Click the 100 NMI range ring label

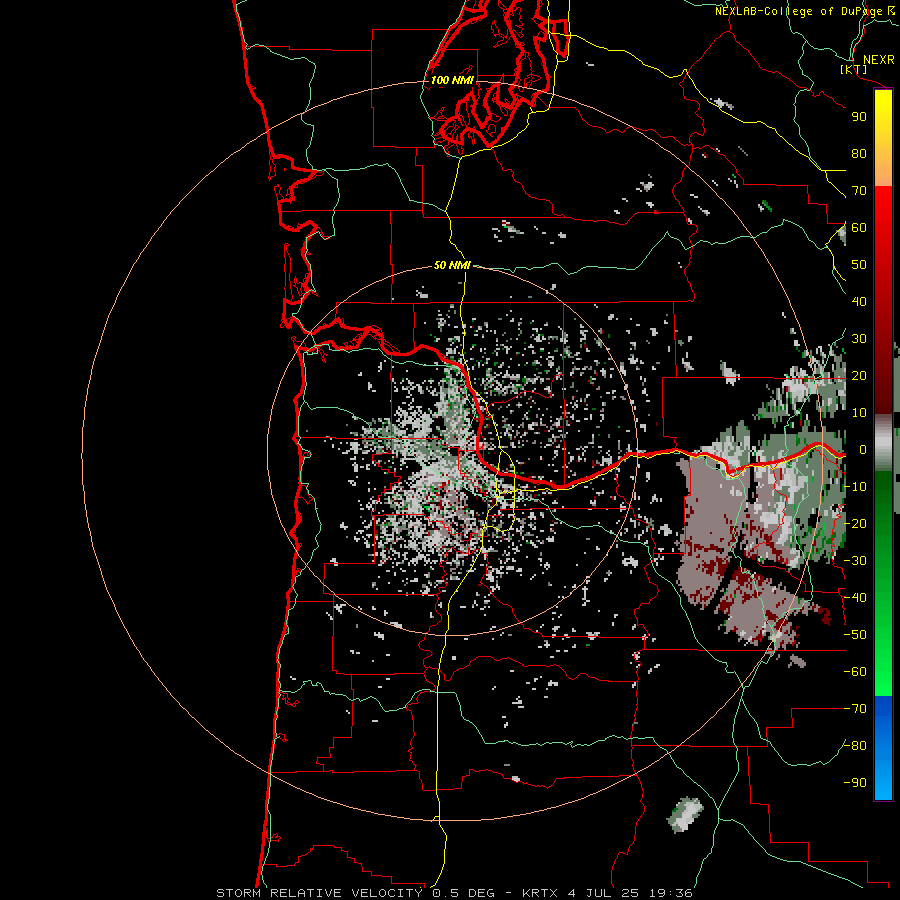click(x=452, y=80)
